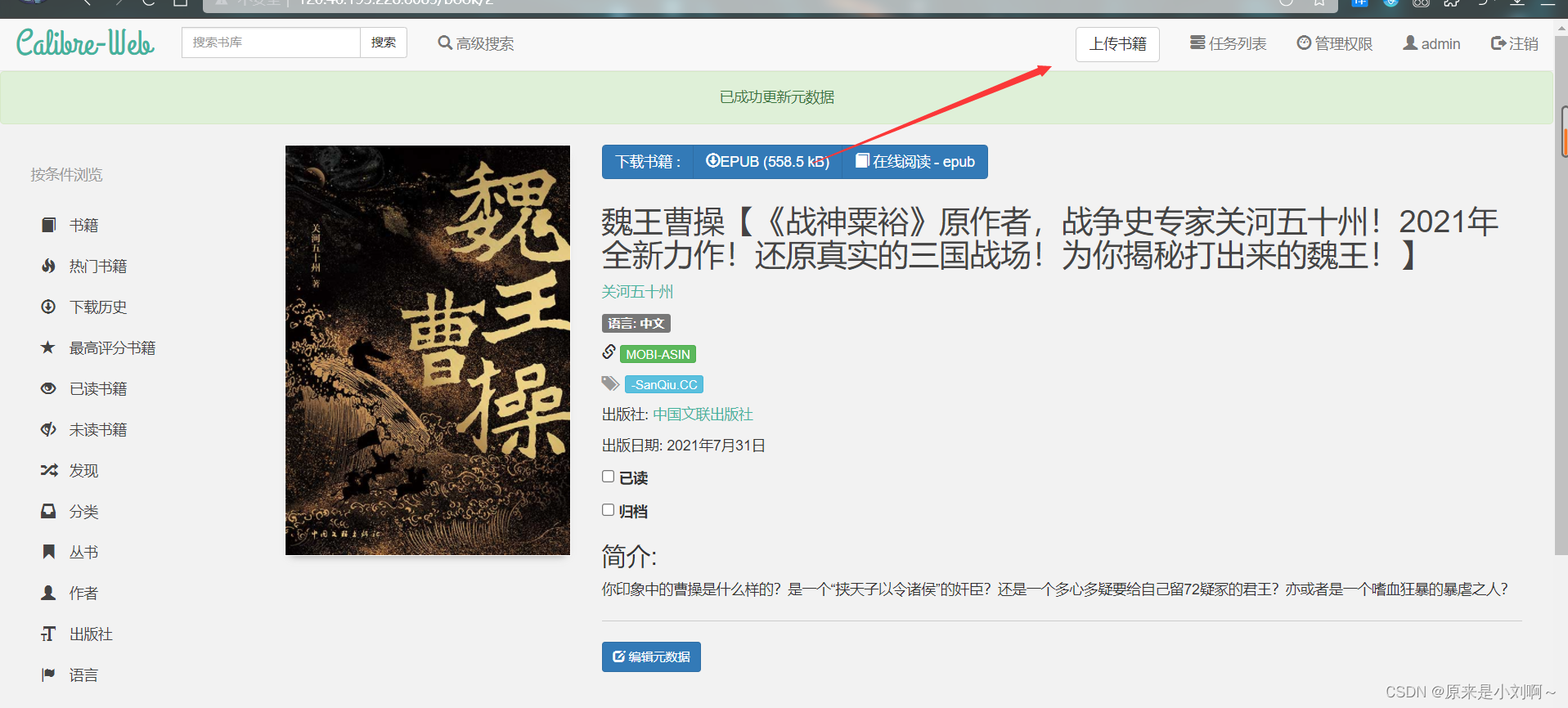The image size is (1568, 708).
Task: Open 最高评分书籍 top rated books
Action: click(x=112, y=347)
